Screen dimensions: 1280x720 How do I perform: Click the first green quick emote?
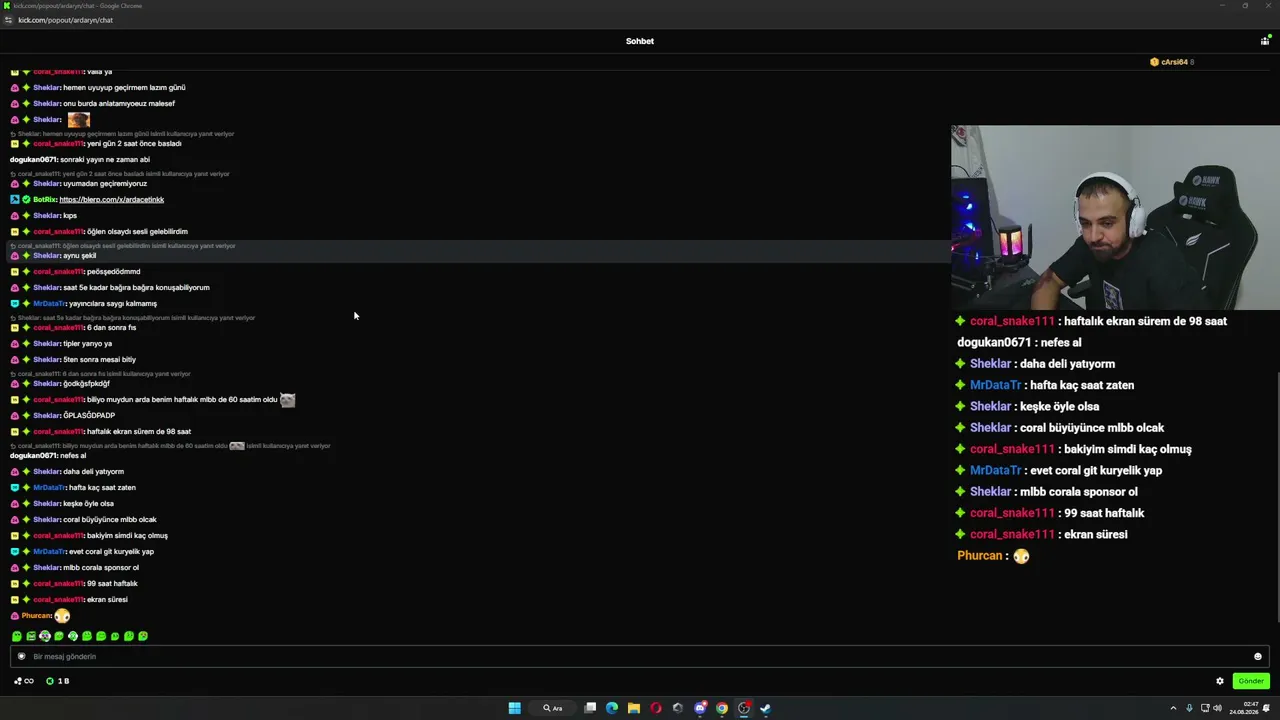pos(17,636)
